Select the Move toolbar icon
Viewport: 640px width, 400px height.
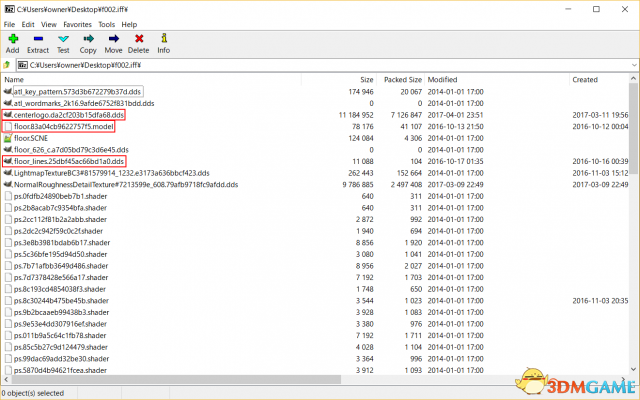(x=113, y=39)
